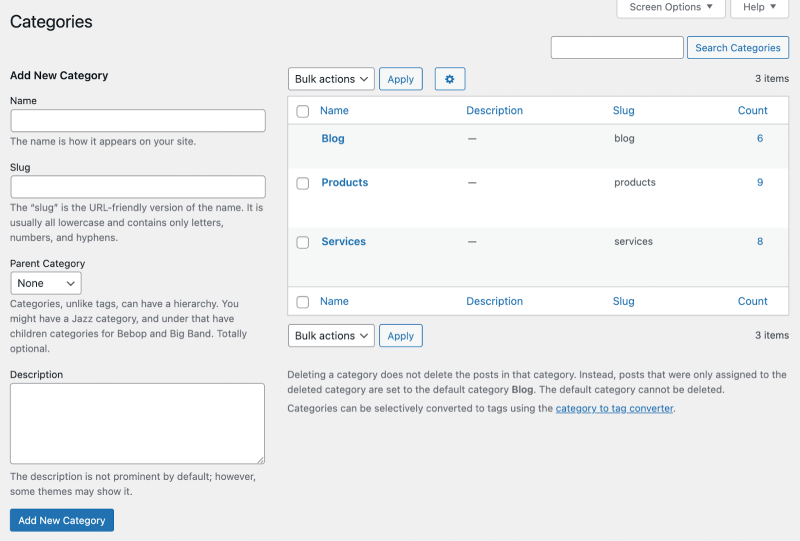Open the bottom Bulk actions dropdown
Image resolution: width=800 pixels, height=541 pixels.
click(331, 336)
